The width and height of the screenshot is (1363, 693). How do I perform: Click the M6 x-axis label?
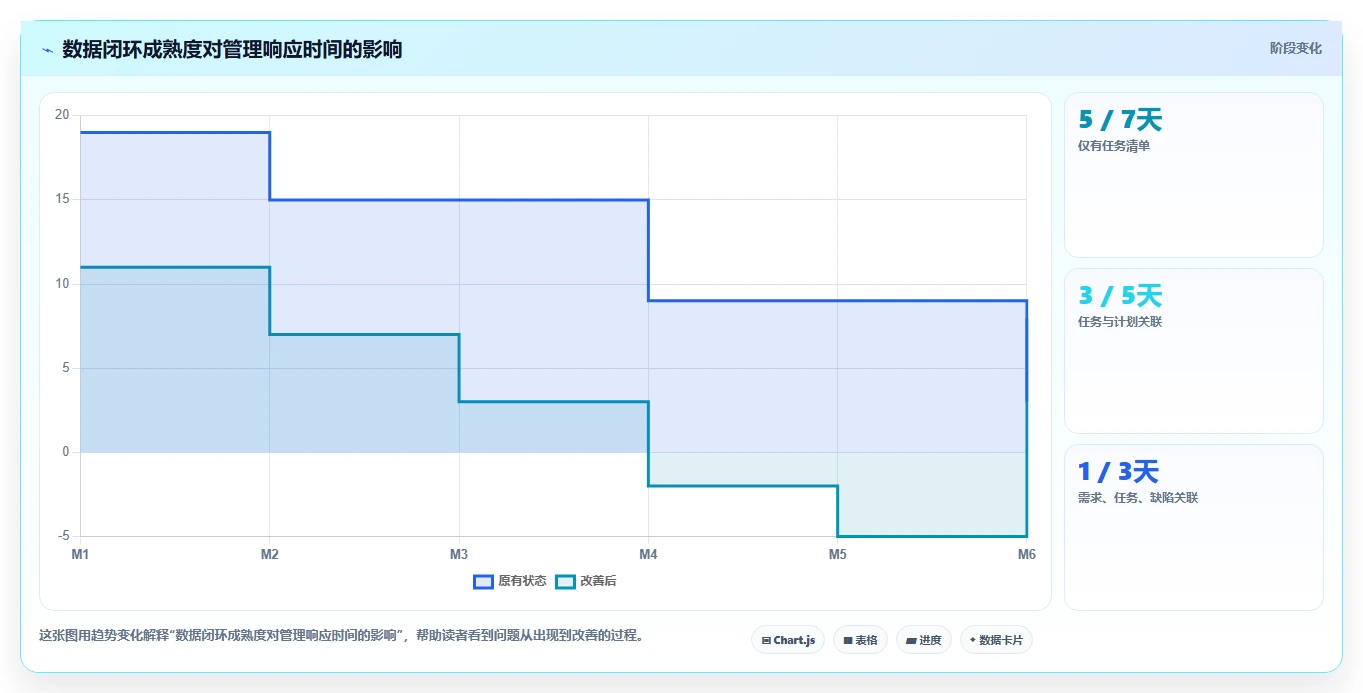(1026, 554)
